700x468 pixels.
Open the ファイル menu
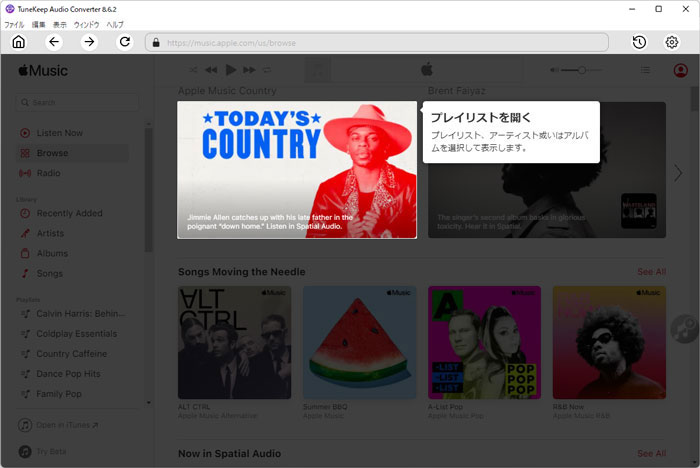pos(14,25)
